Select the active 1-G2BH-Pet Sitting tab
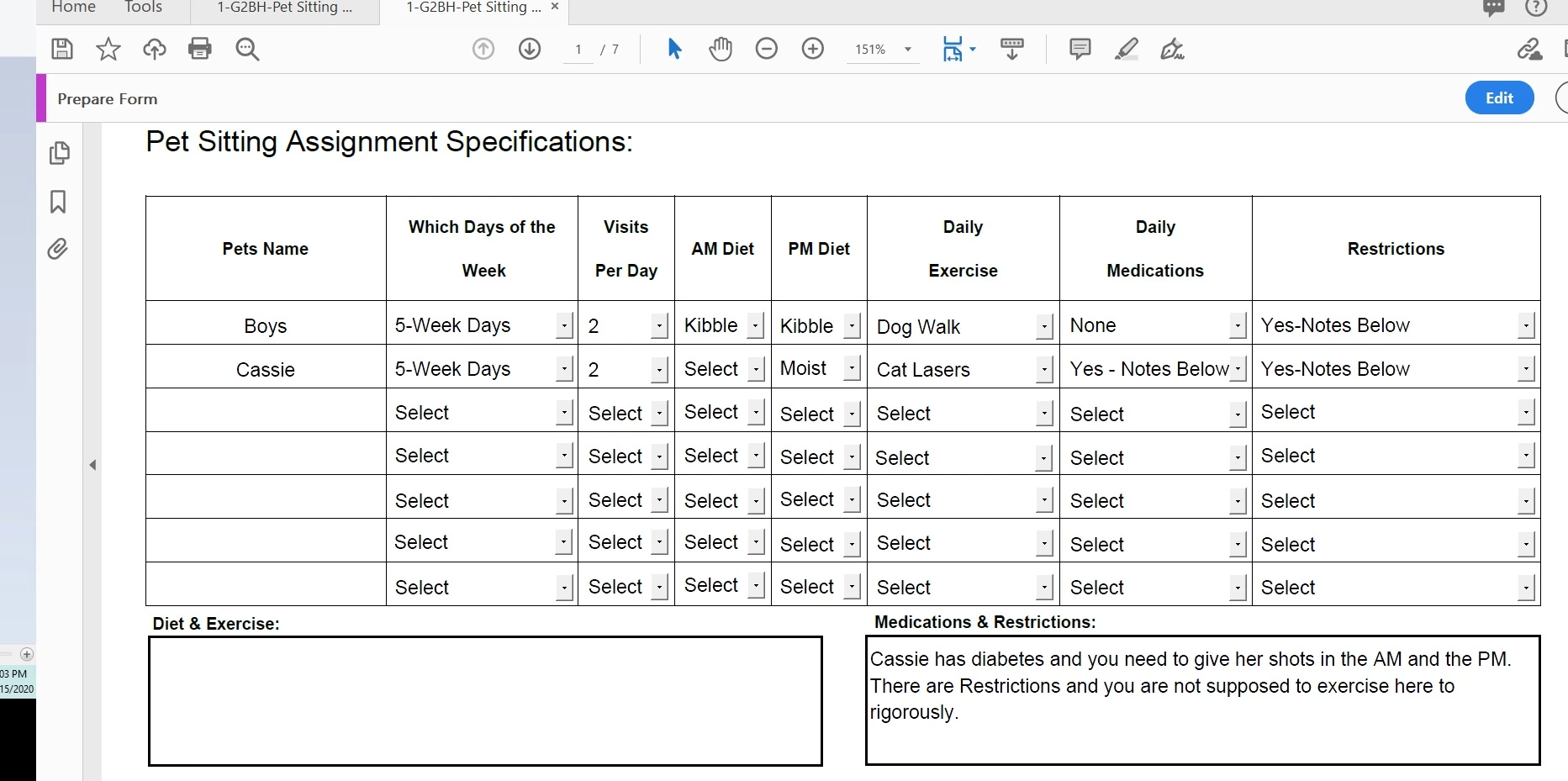Screen dimensions: 1568x781 tap(473, 8)
